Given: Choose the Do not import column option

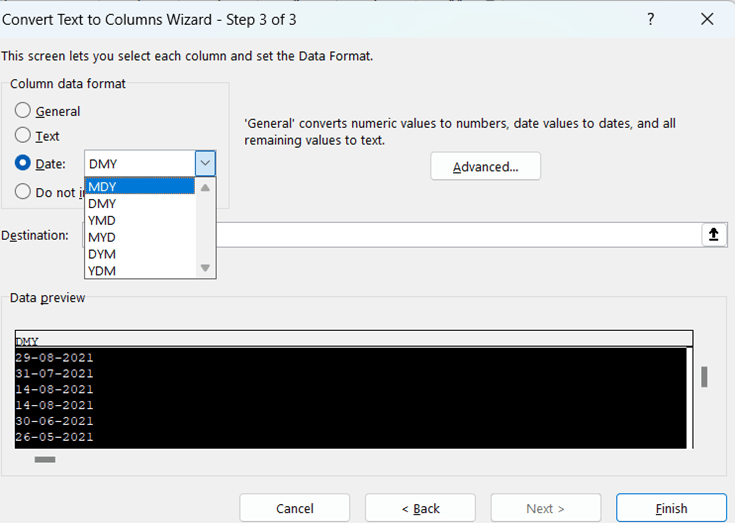Looking at the screenshot, I should point(23,192).
